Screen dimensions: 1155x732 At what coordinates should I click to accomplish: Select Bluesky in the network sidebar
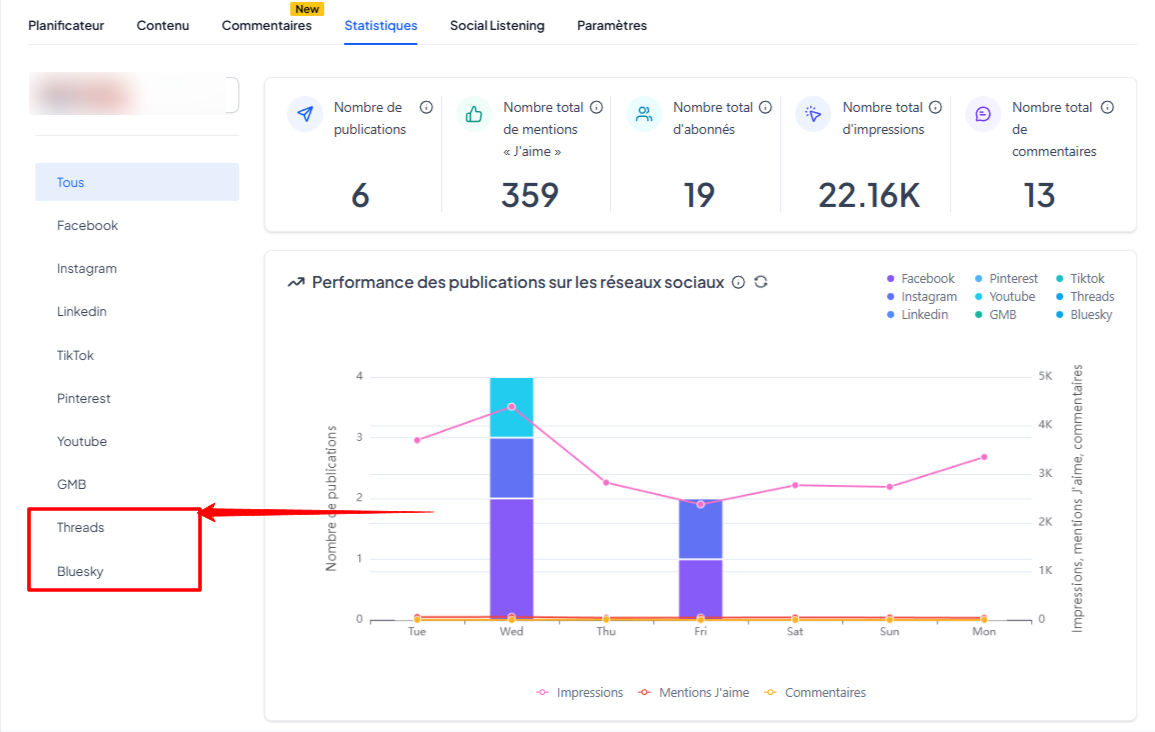(80, 571)
